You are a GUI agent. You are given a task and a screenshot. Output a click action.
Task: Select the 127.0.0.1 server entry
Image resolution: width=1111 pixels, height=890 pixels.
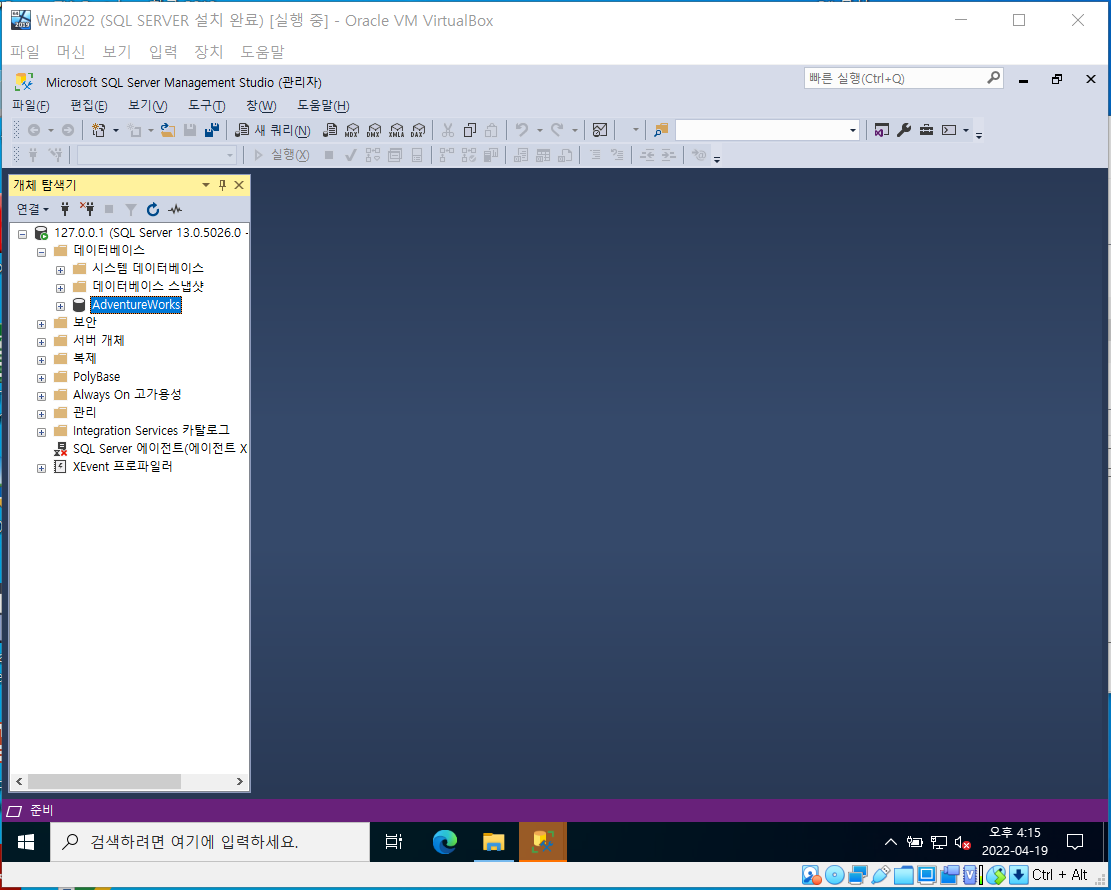151,232
